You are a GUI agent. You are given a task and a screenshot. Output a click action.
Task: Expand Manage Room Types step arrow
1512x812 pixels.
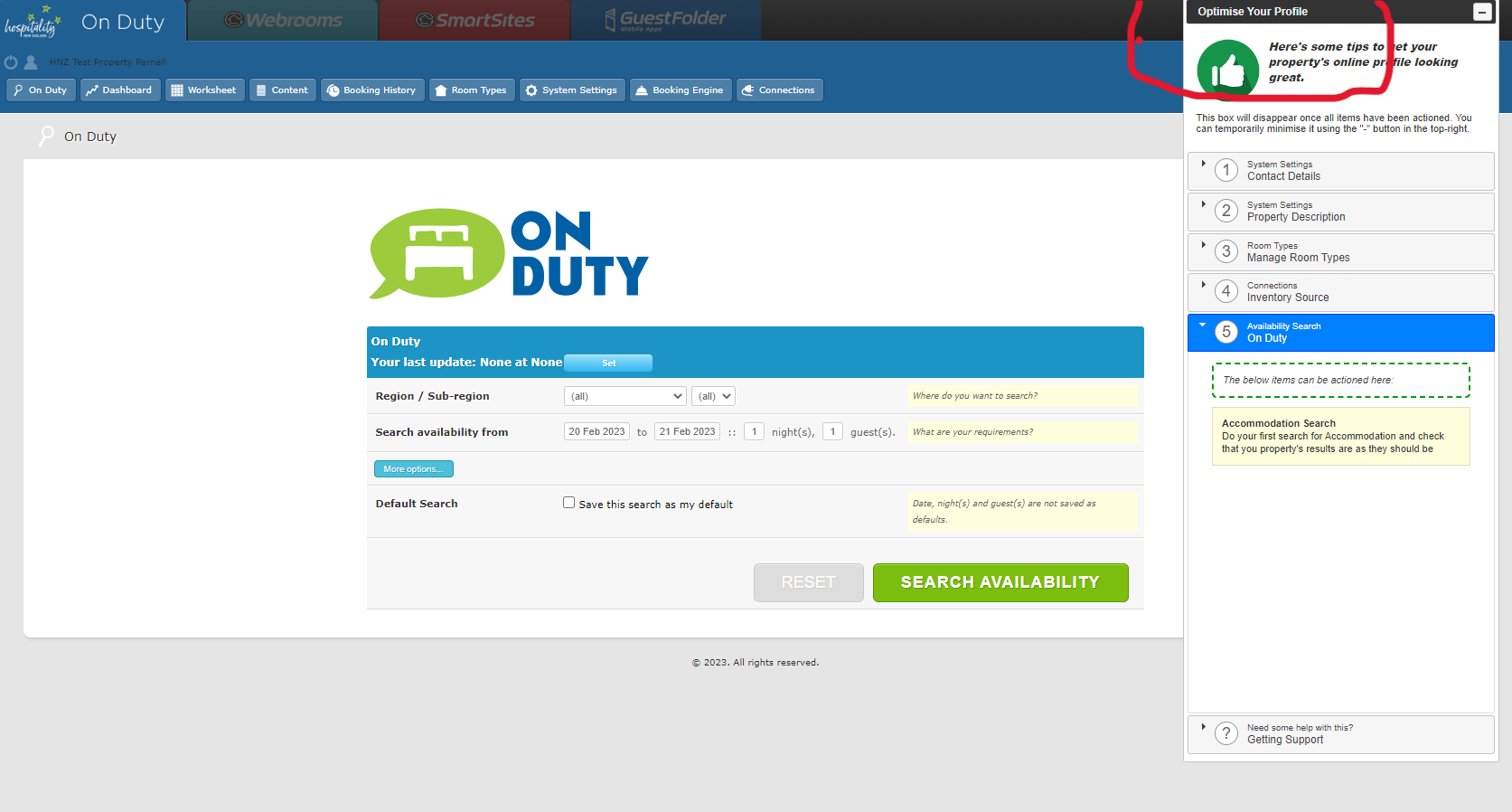(1203, 245)
